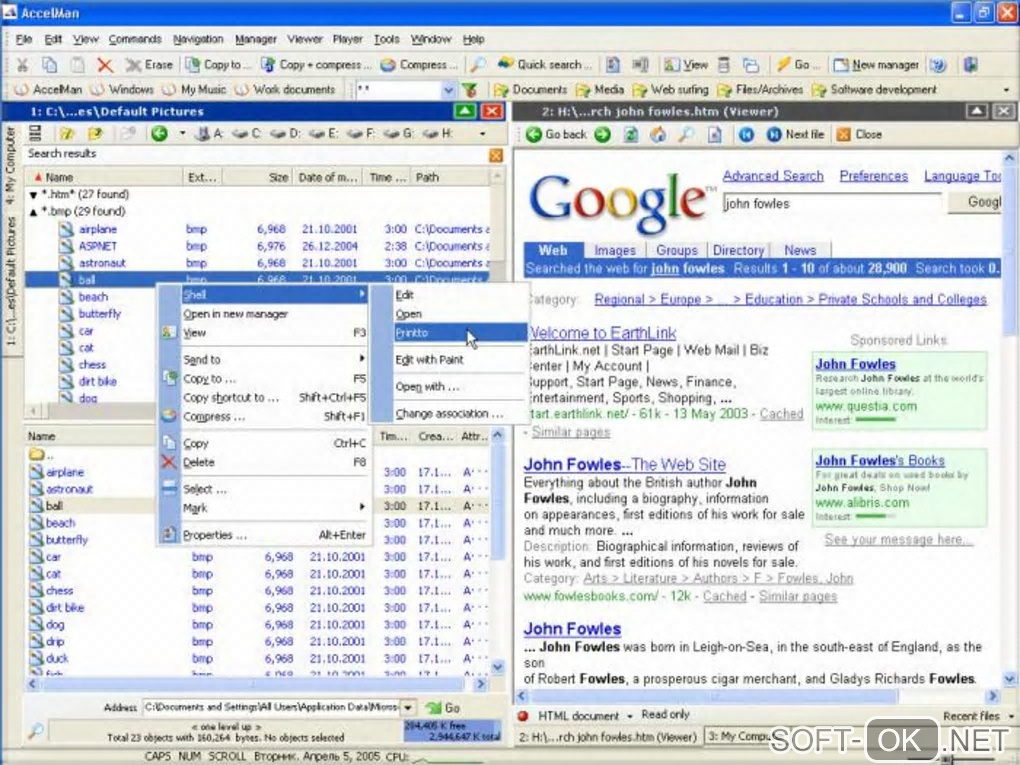
Task: Expand the Mark submenu
Action: [264, 507]
